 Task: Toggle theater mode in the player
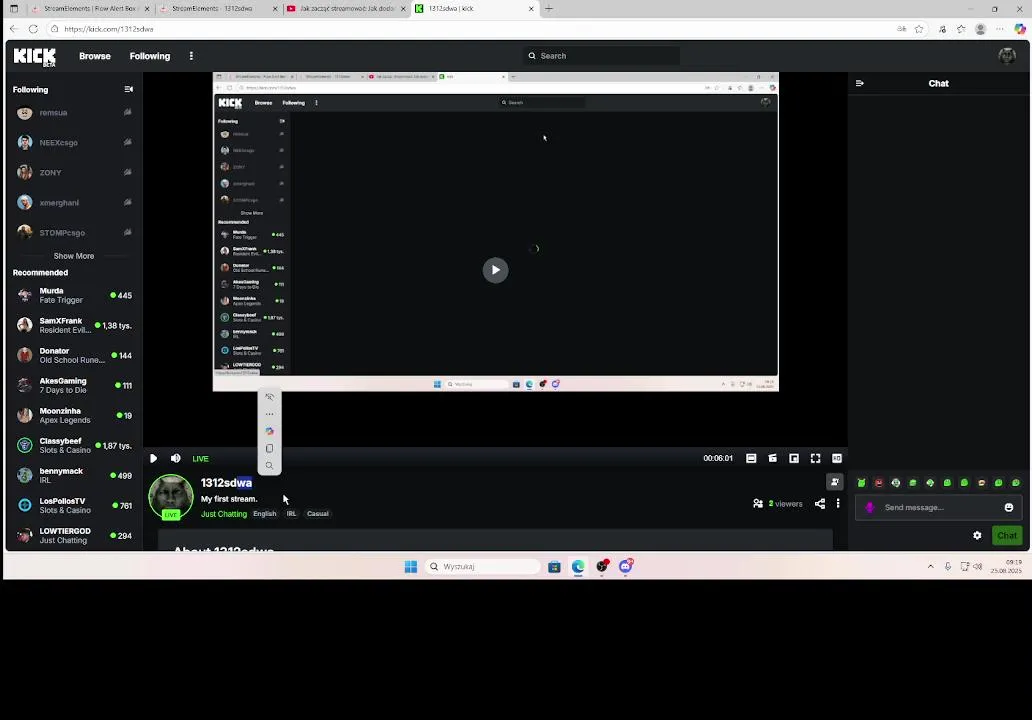tap(751, 459)
